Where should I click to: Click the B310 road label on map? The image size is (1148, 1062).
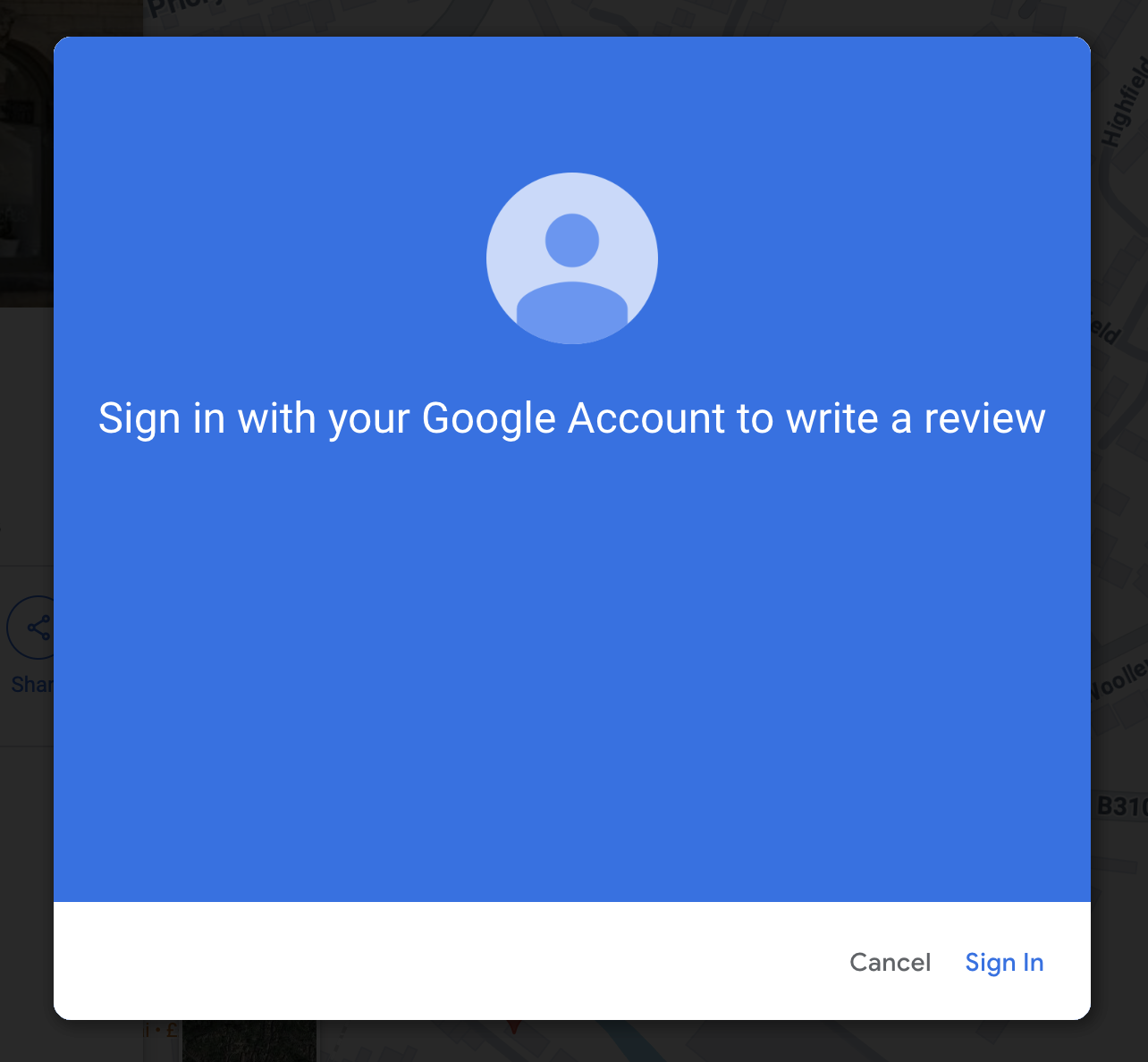tap(1121, 806)
